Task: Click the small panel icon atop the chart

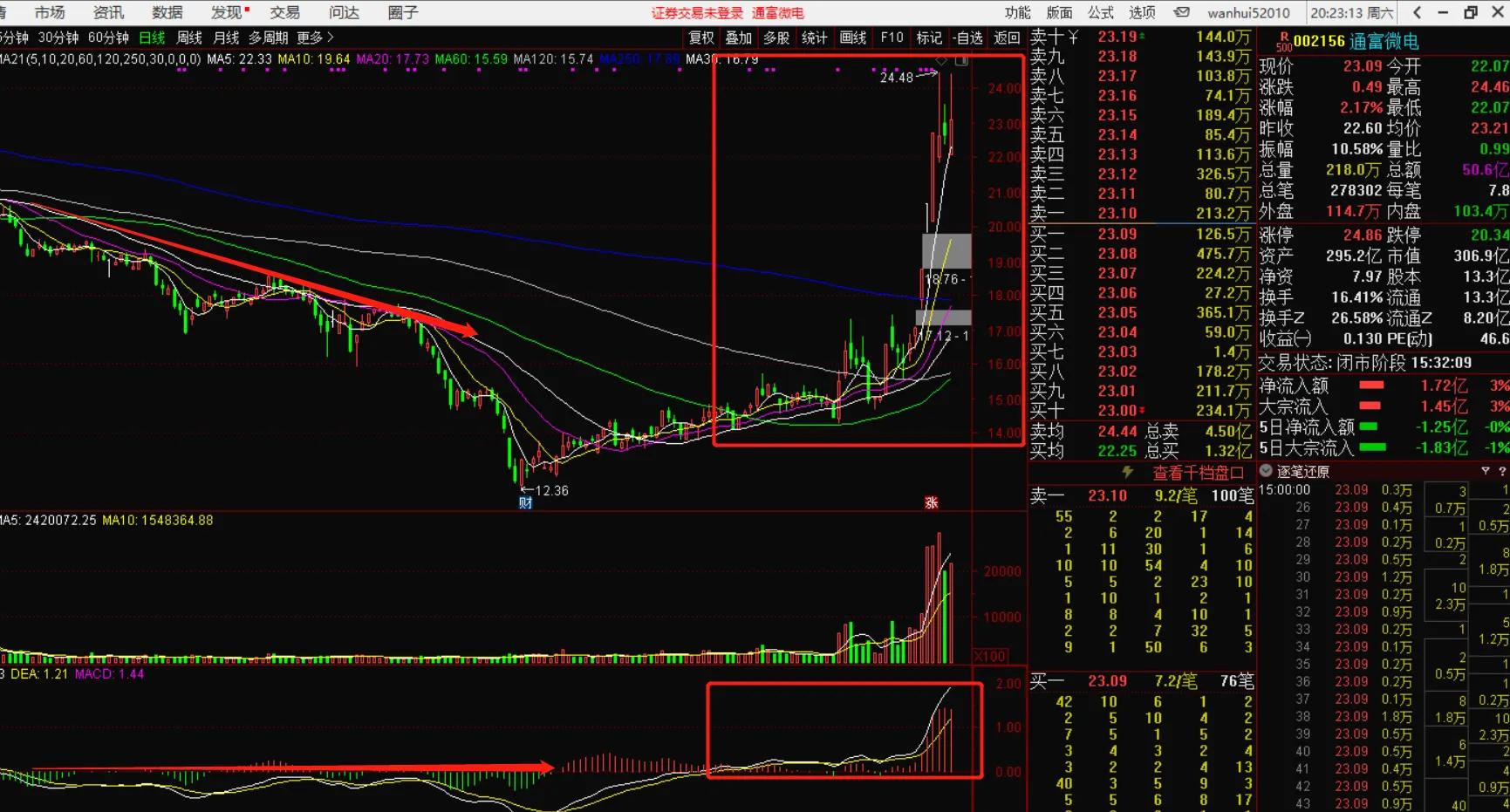Action: coord(961,61)
